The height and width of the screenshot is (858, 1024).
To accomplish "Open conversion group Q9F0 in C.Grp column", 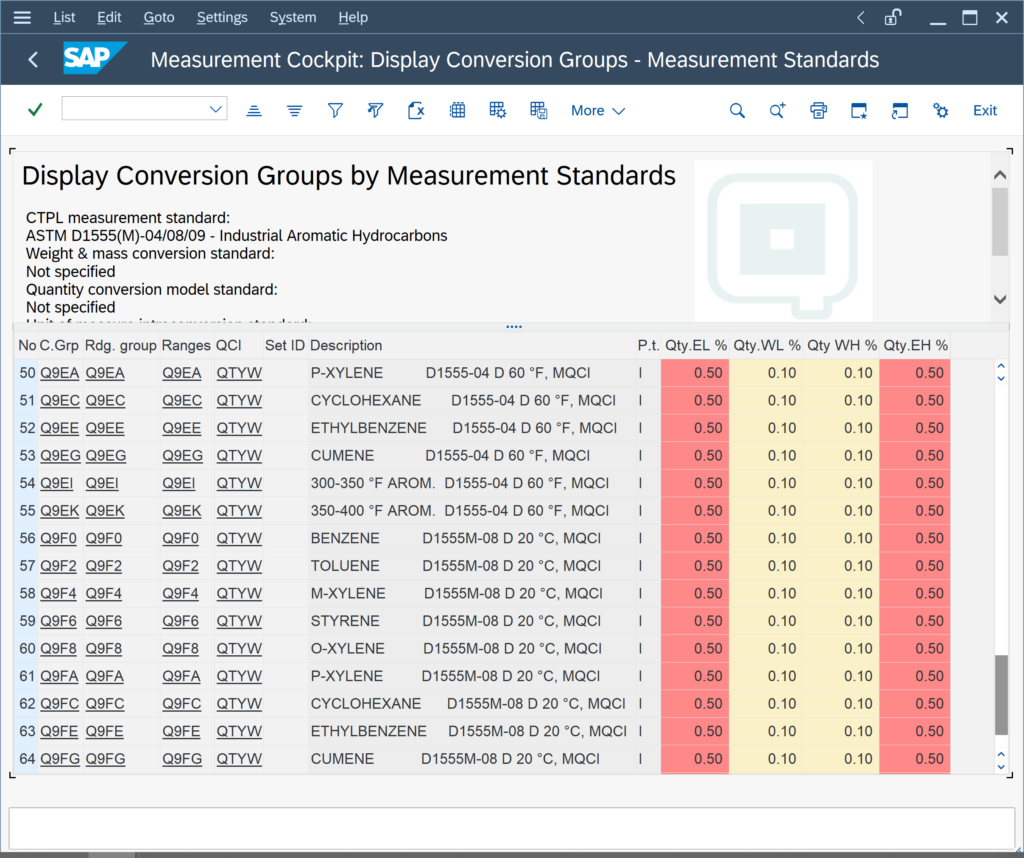I will pos(58,538).
